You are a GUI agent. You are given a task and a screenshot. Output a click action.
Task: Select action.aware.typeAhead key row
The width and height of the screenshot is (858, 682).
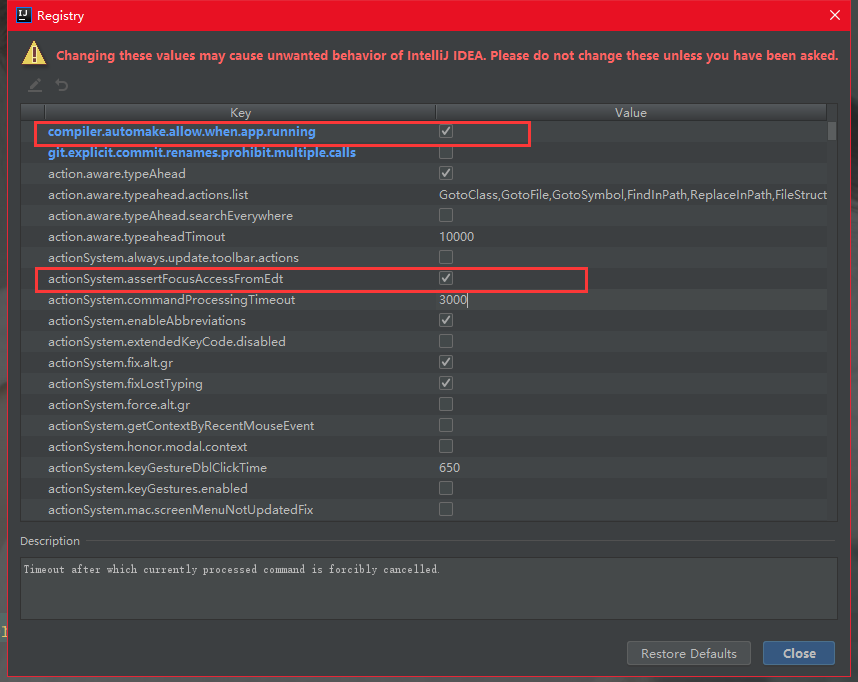[117, 174]
